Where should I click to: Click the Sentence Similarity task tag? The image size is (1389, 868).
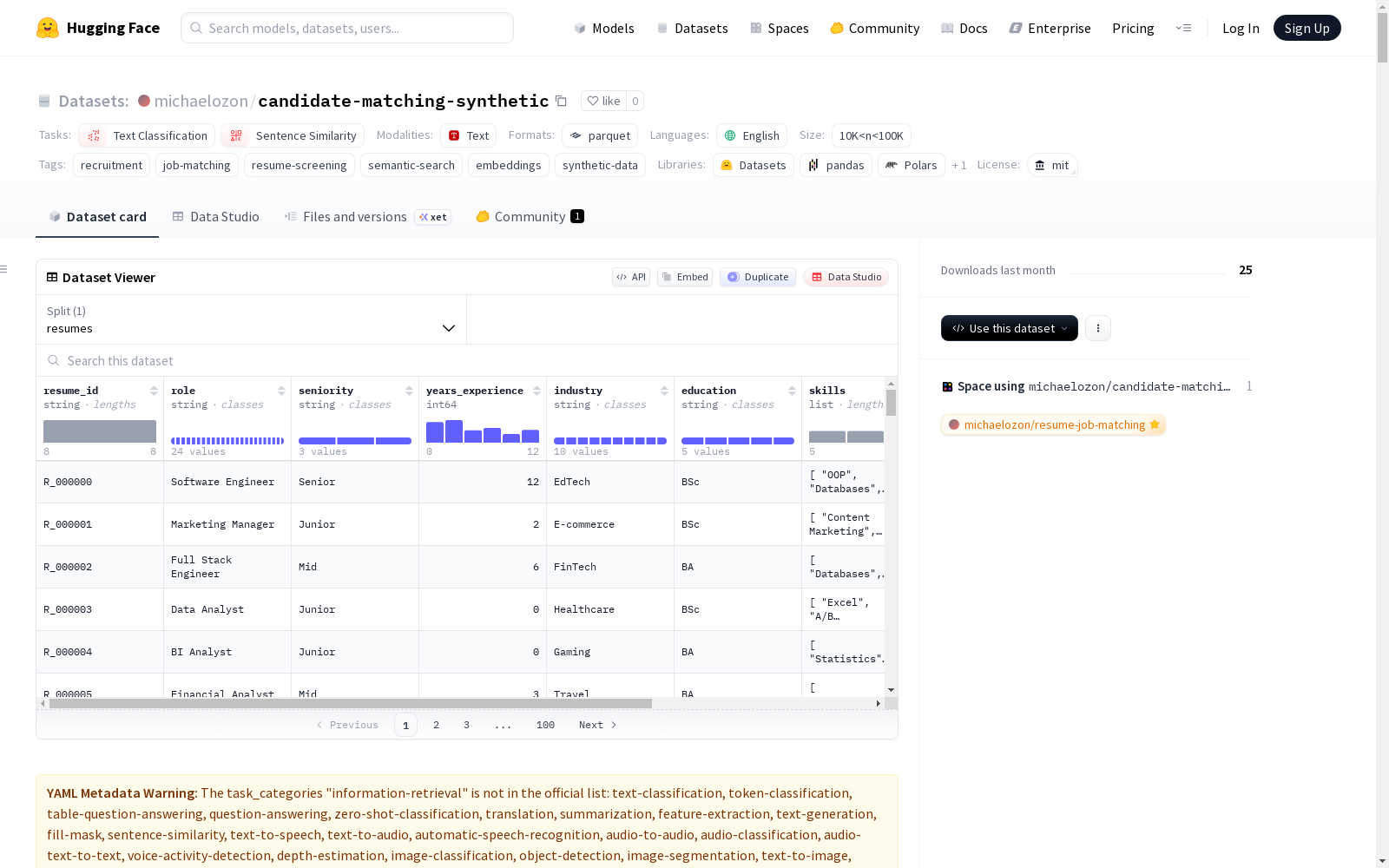293,135
